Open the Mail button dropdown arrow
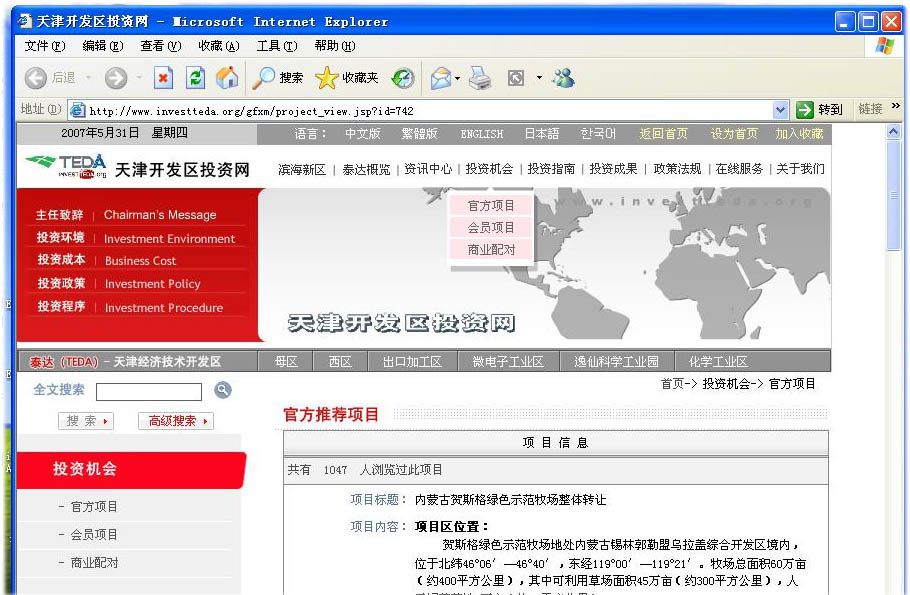This screenshot has height=595, width=910. [x=457, y=78]
